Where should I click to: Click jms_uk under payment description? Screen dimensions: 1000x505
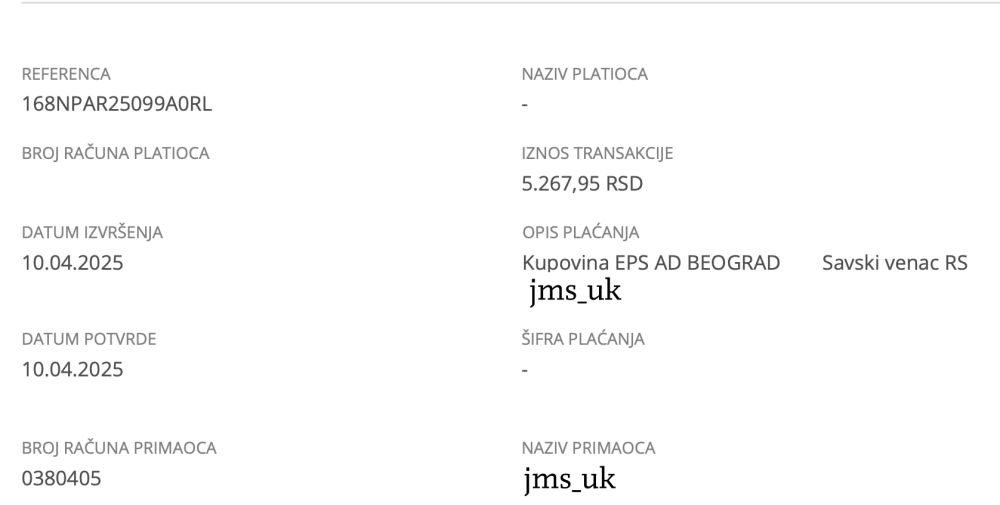575,291
